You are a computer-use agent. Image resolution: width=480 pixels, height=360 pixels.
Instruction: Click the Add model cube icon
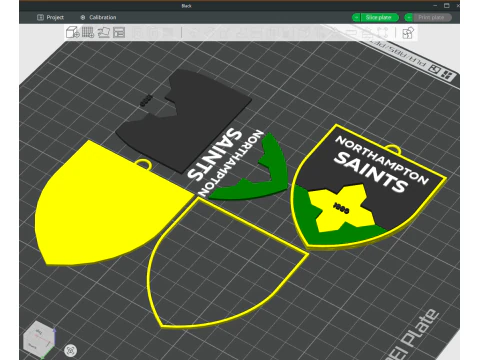click(x=72, y=32)
